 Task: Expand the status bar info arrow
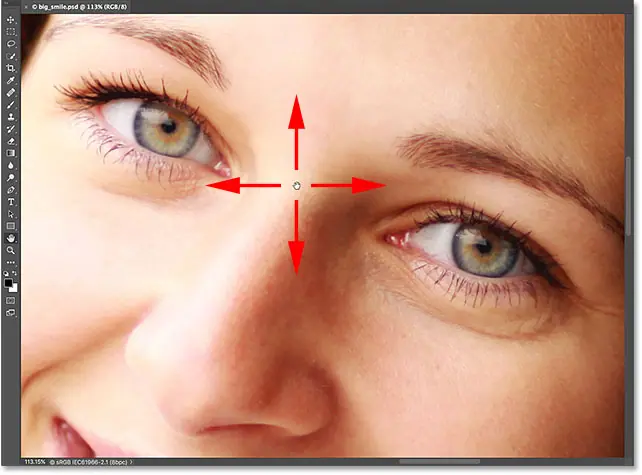click(x=132, y=462)
